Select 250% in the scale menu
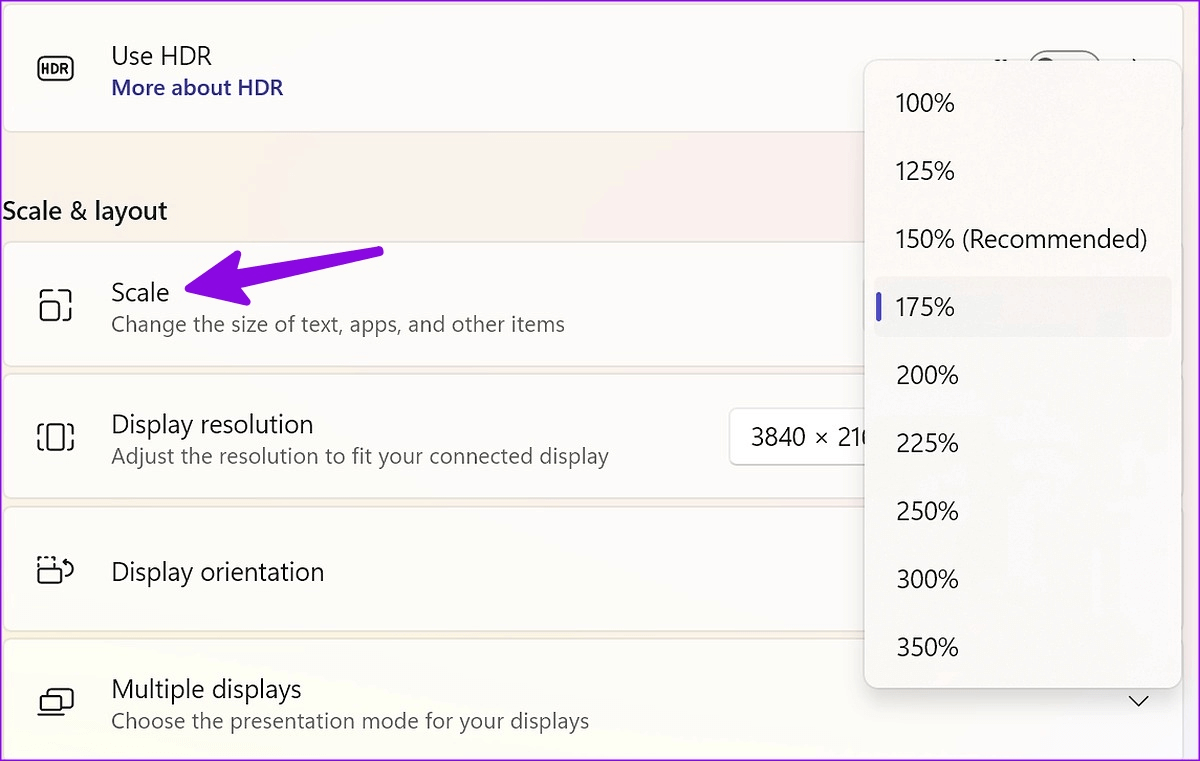Image resolution: width=1200 pixels, height=761 pixels. [x=927, y=511]
